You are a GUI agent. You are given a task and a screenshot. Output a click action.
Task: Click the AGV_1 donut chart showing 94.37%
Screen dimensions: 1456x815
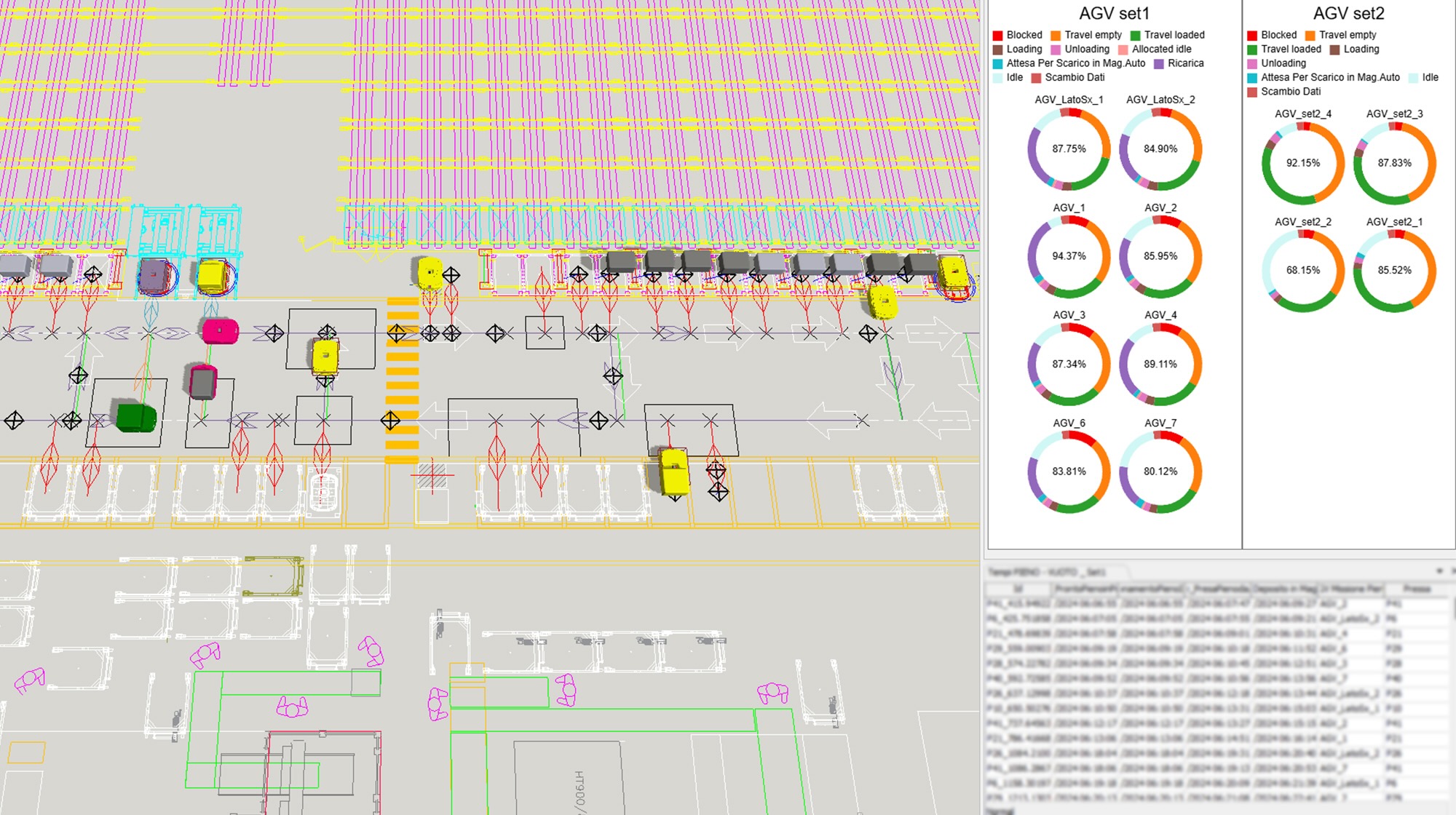(x=1068, y=256)
